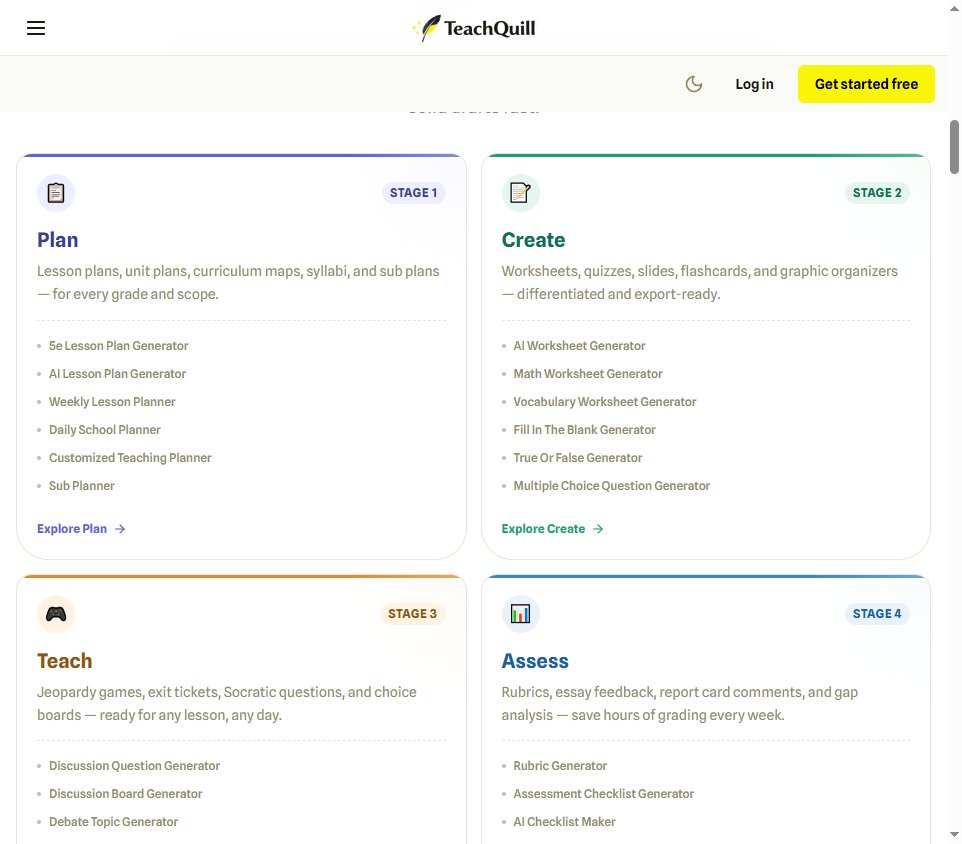The image size is (962, 844).
Task: Open AI Lesson Plan Generator
Action: (117, 374)
